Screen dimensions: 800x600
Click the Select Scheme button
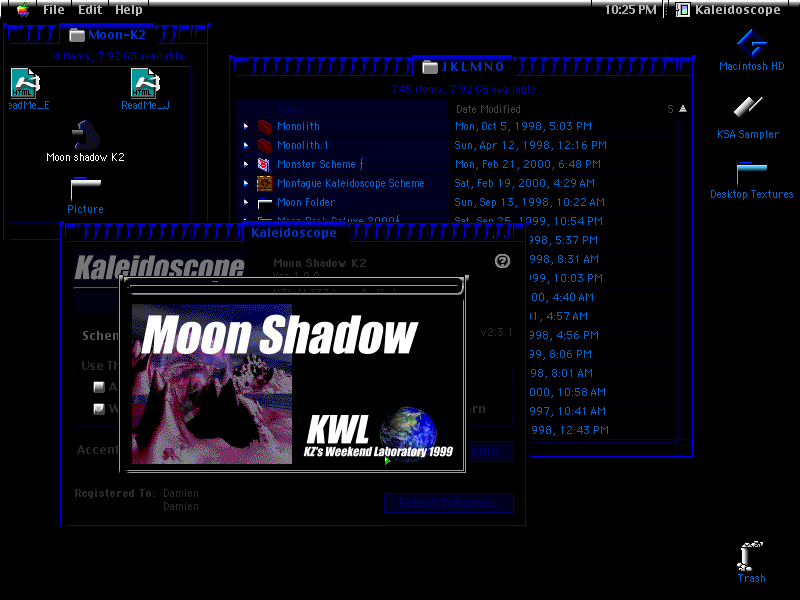click(449, 503)
